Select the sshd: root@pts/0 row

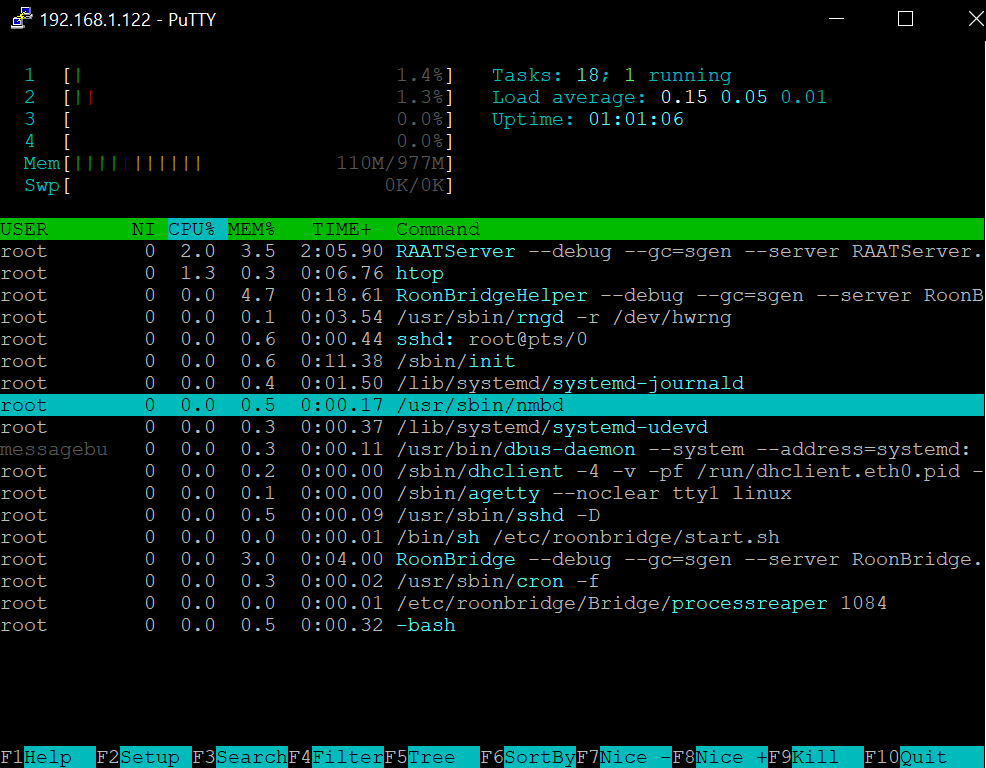tap(492, 339)
